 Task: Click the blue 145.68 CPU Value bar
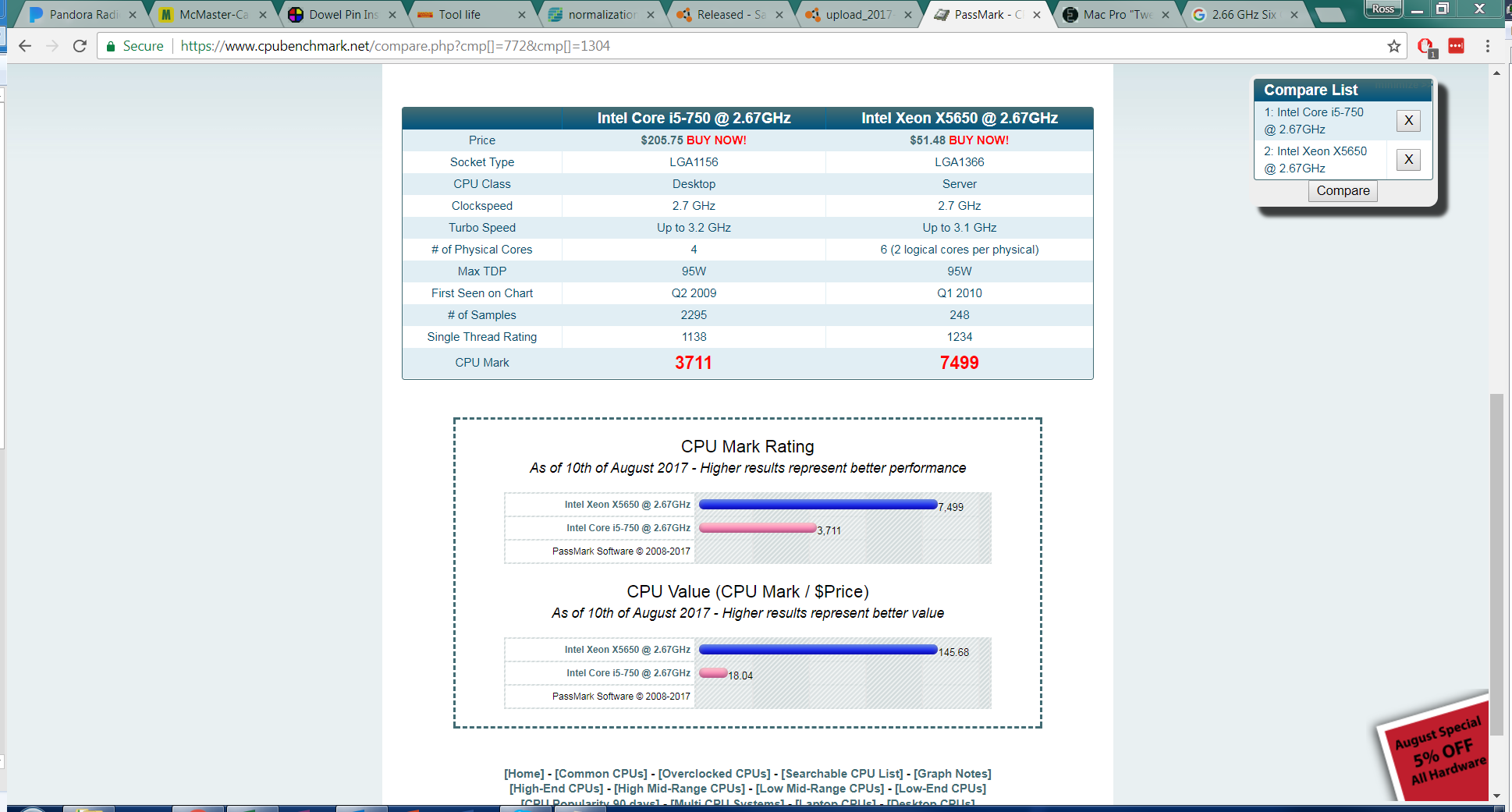[818, 650]
